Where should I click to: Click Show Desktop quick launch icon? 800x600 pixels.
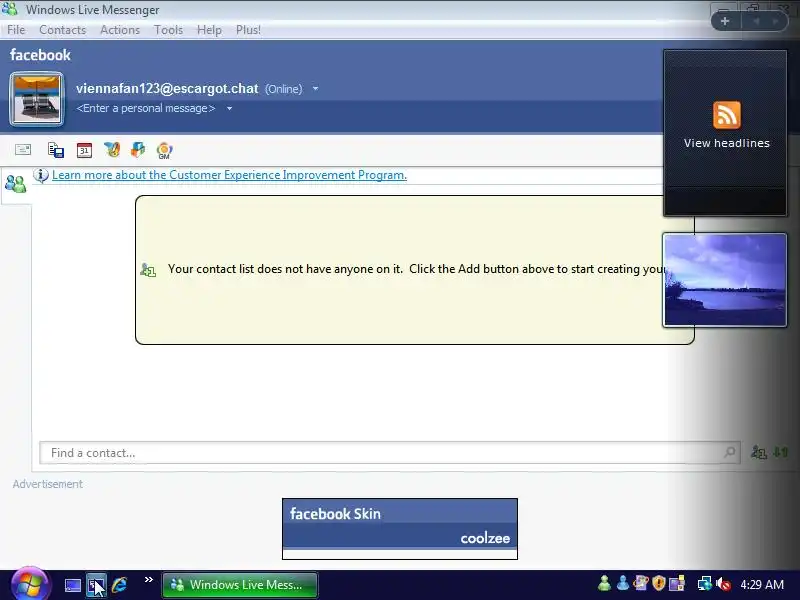pos(72,585)
